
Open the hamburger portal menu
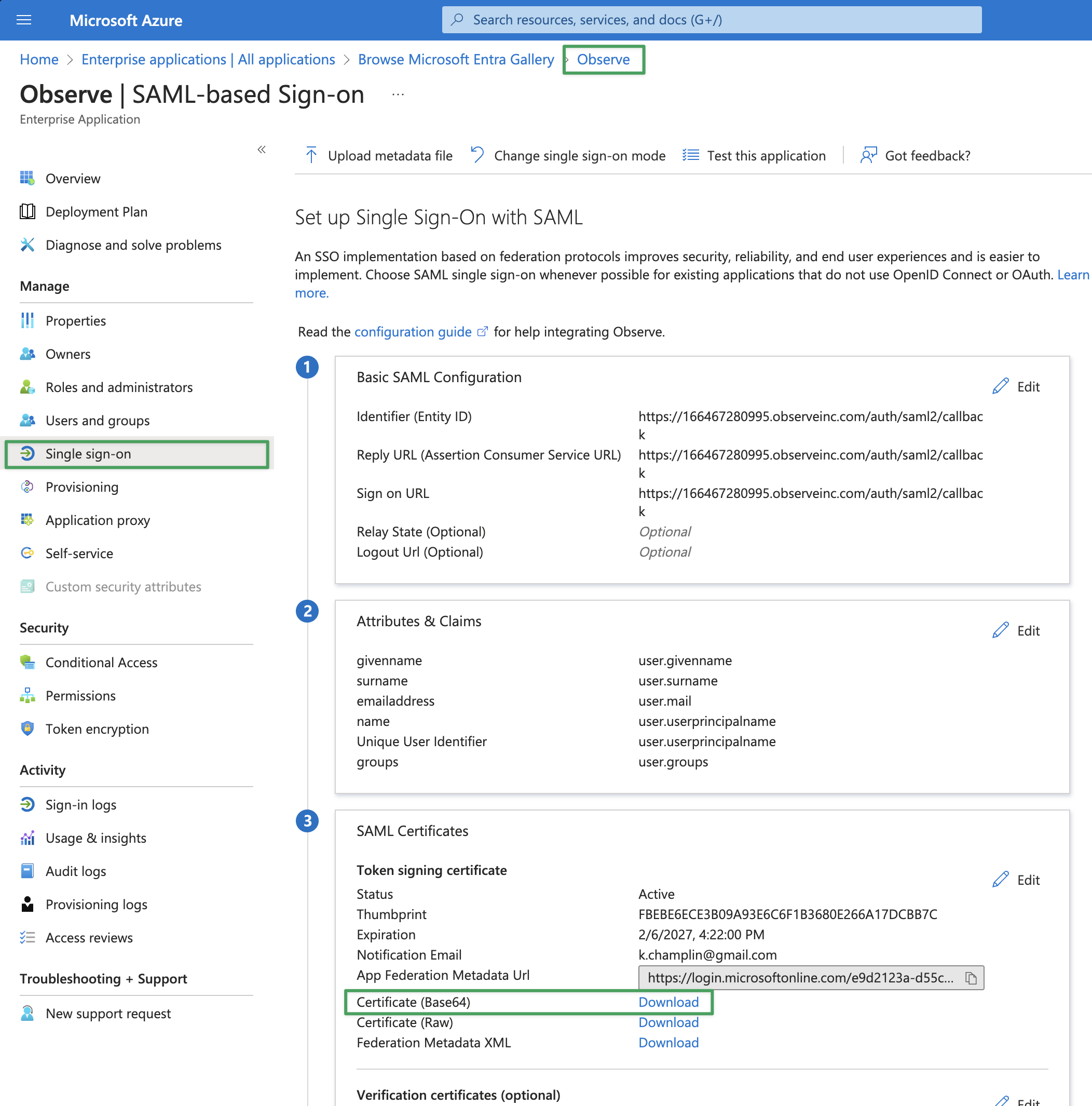click(23, 21)
